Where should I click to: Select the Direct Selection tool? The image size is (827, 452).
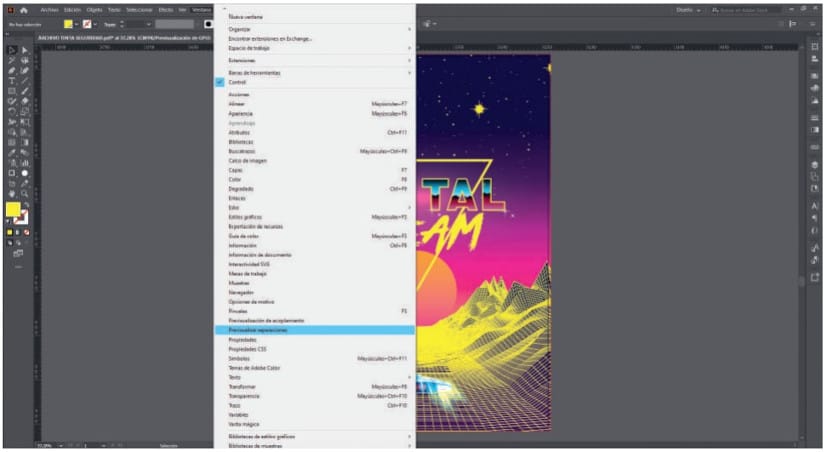click(x=25, y=50)
